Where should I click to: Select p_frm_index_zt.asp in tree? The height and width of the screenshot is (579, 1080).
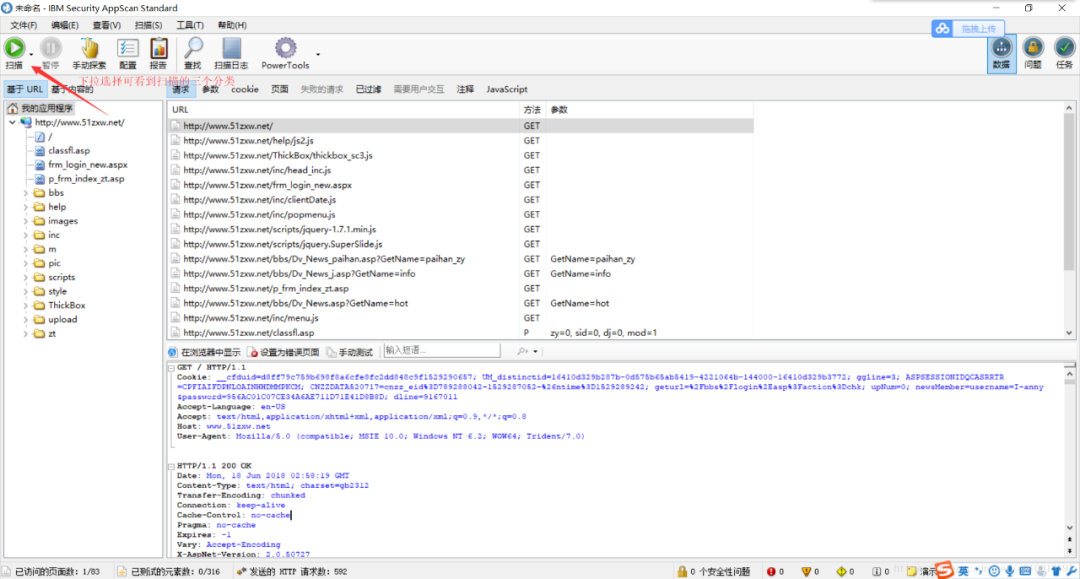(x=86, y=179)
